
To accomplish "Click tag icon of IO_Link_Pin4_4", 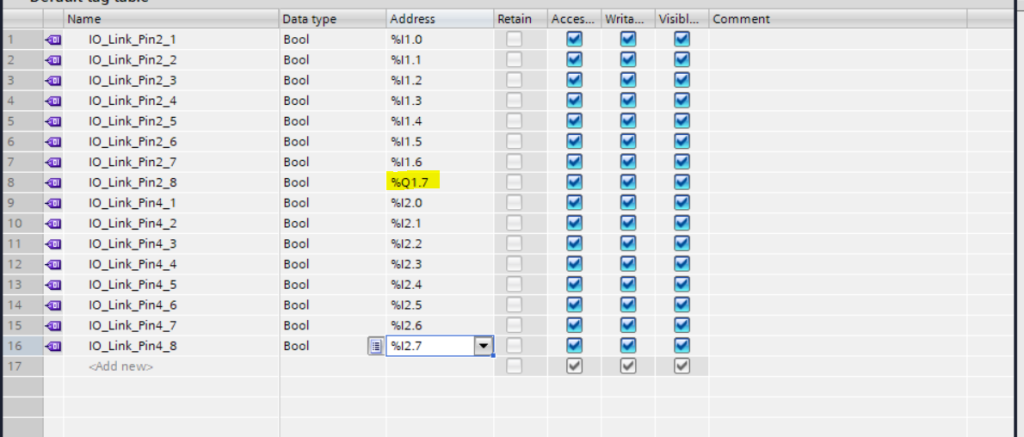I will click(53, 264).
